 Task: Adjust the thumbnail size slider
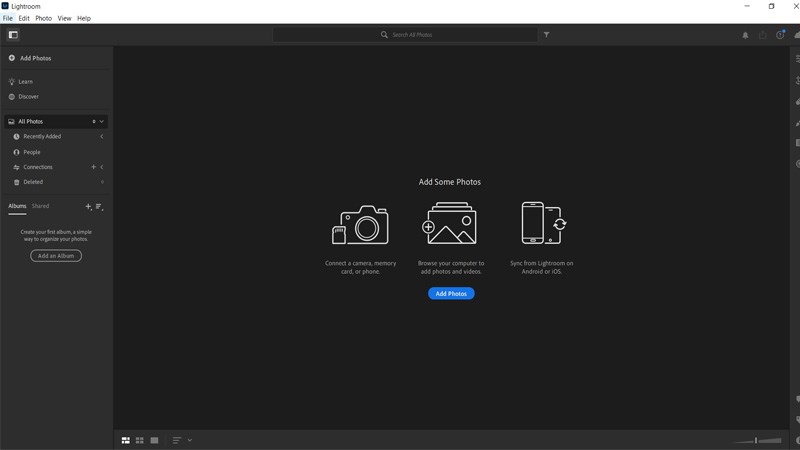[757, 440]
